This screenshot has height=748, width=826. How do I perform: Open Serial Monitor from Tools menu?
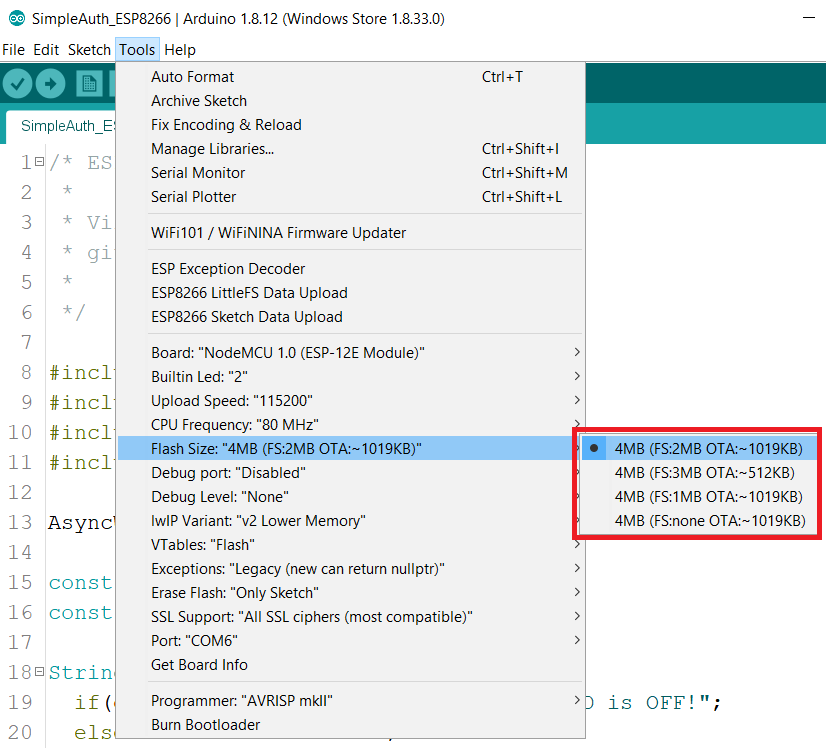(350, 173)
